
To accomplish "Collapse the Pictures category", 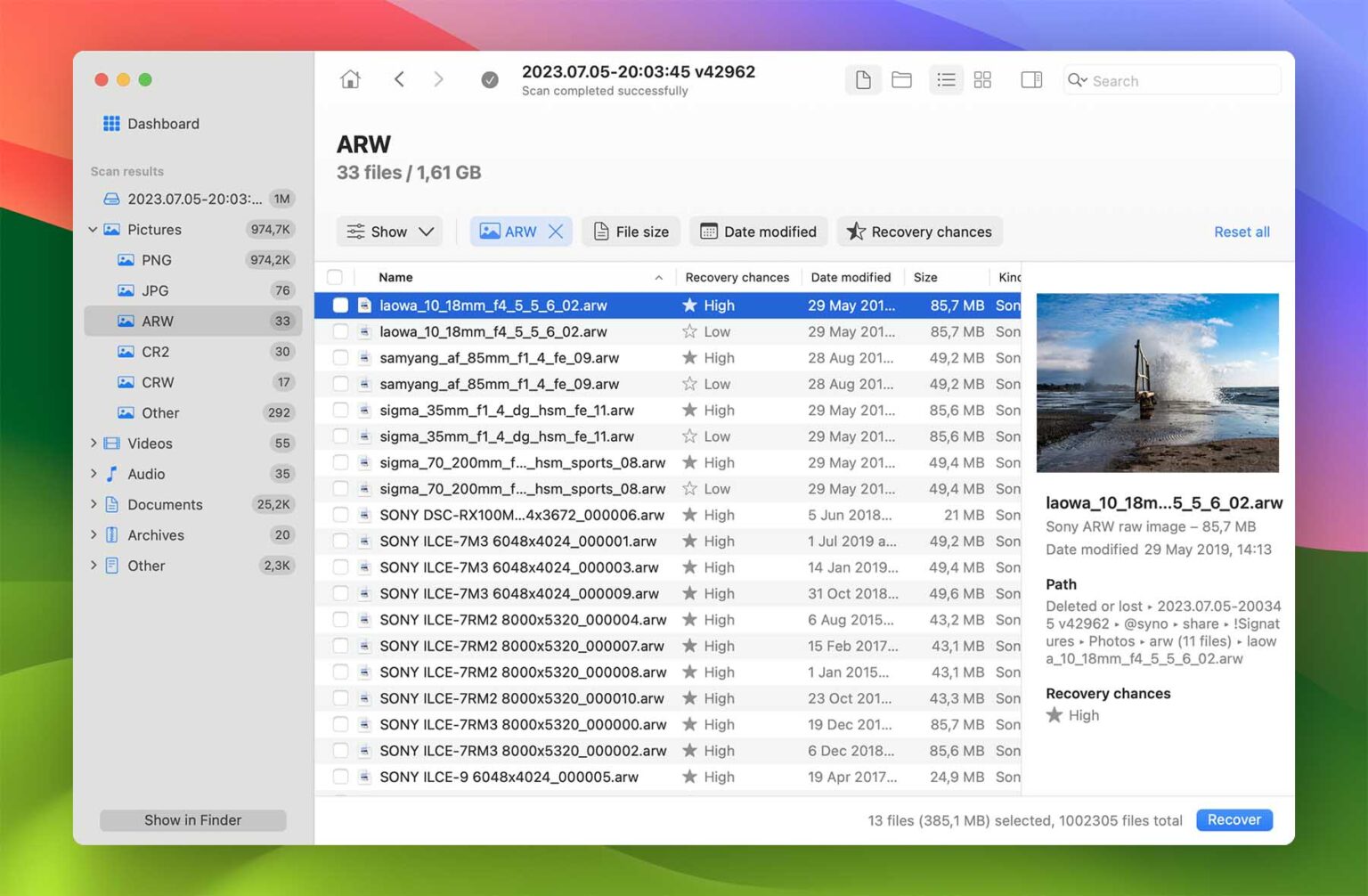I will 93,229.
